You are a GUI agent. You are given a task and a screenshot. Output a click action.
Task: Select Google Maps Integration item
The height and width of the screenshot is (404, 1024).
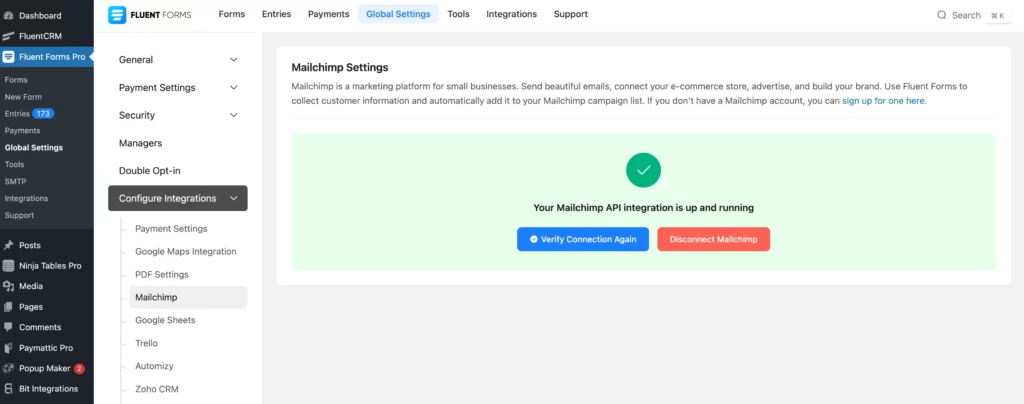click(x=185, y=251)
